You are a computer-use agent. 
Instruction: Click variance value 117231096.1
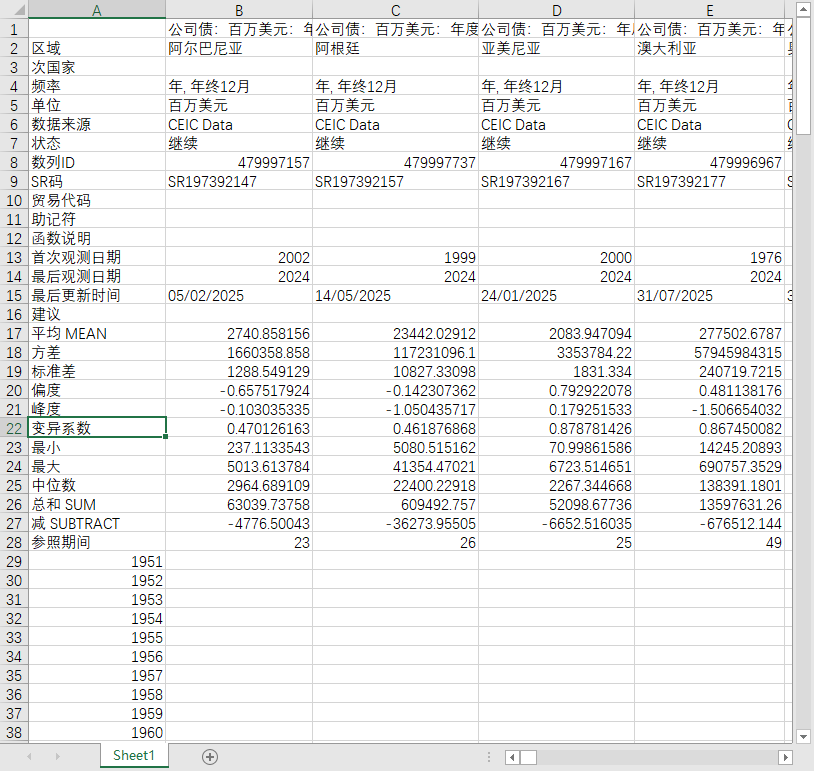pos(396,353)
